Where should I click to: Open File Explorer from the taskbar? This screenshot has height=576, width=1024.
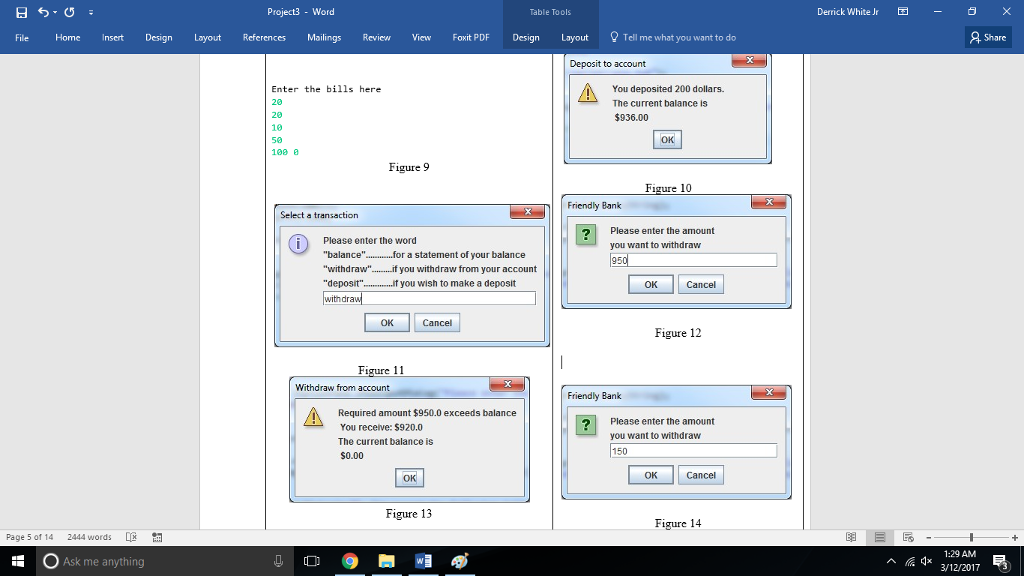386,561
